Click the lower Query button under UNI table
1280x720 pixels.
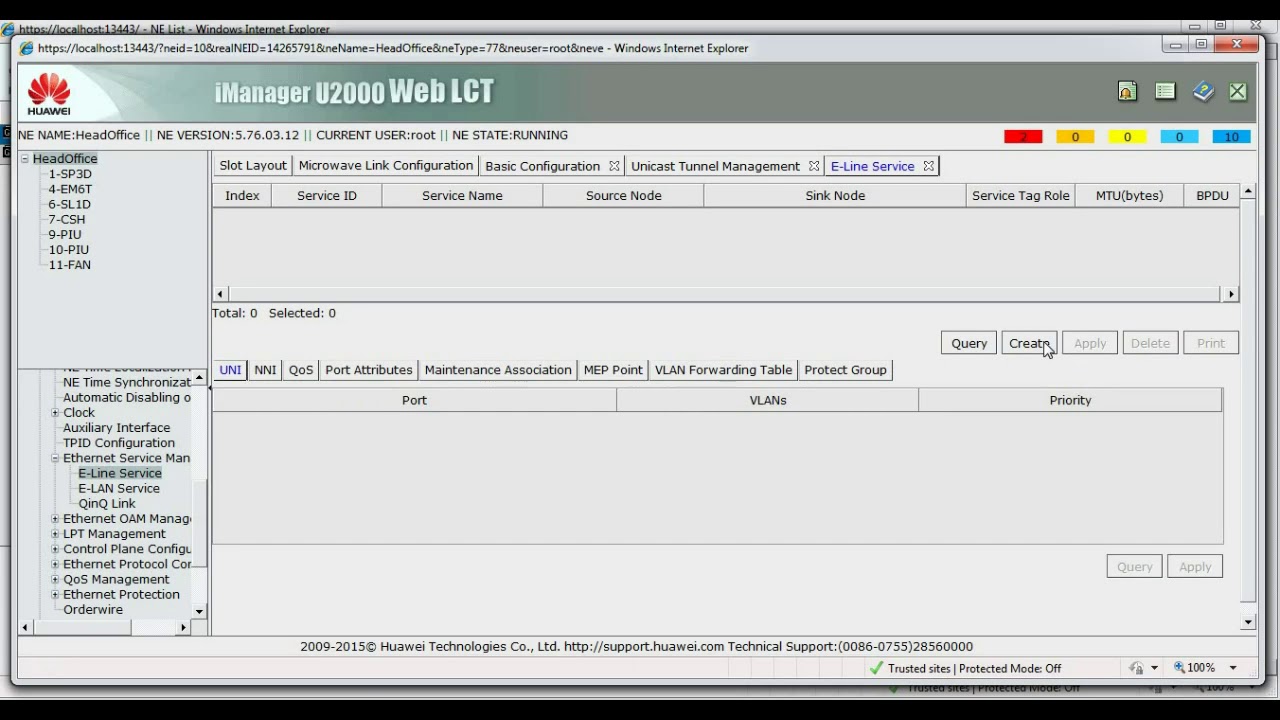[x=1135, y=567]
